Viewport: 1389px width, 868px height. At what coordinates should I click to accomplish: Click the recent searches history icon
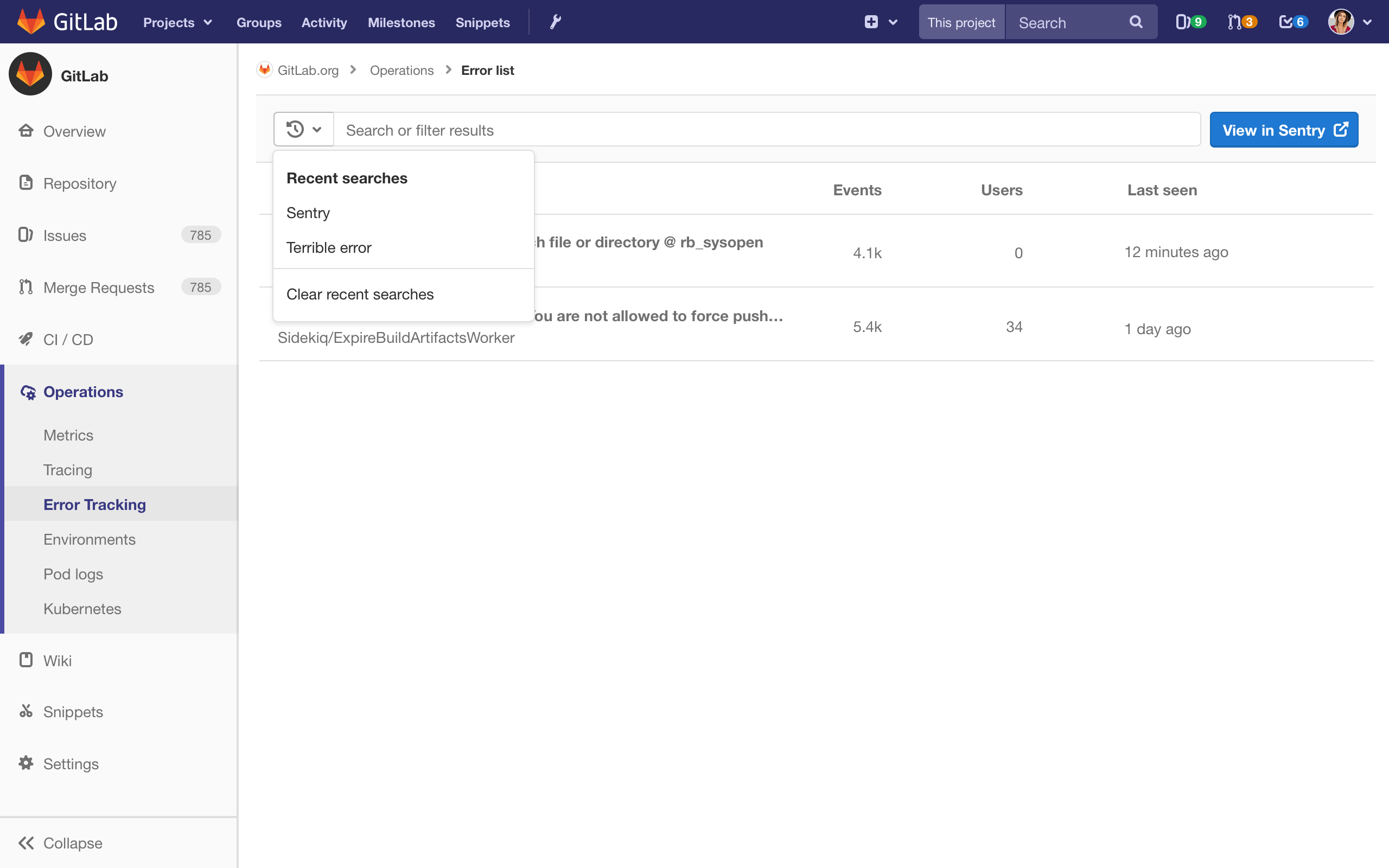[x=303, y=129]
